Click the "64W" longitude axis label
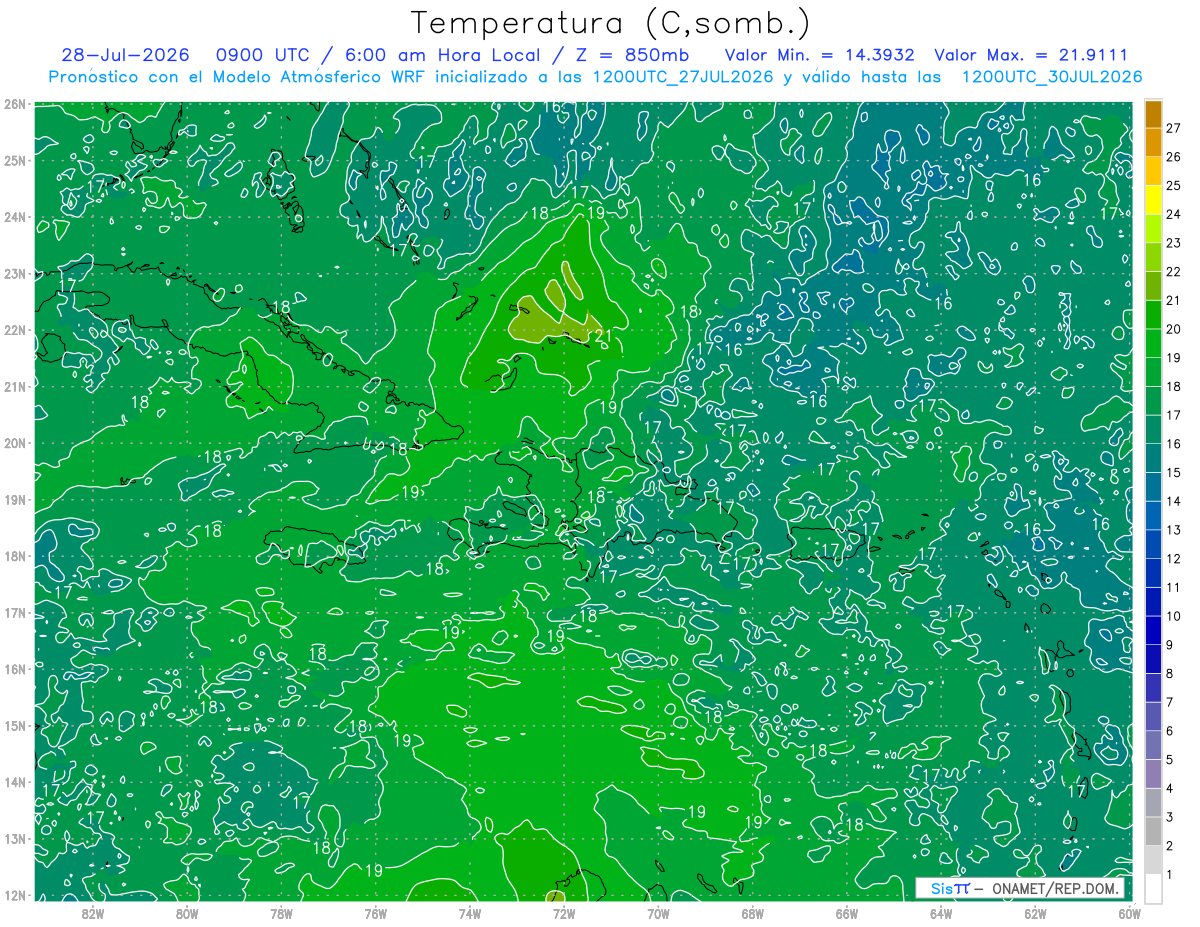The height and width of the screenshot is (927, 1200). click(940, 913)
